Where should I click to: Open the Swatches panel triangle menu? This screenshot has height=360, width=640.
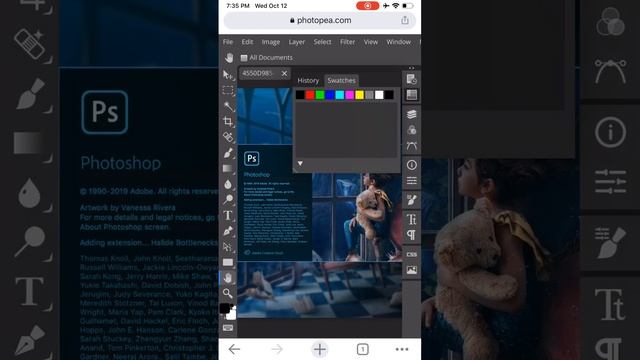300,163
